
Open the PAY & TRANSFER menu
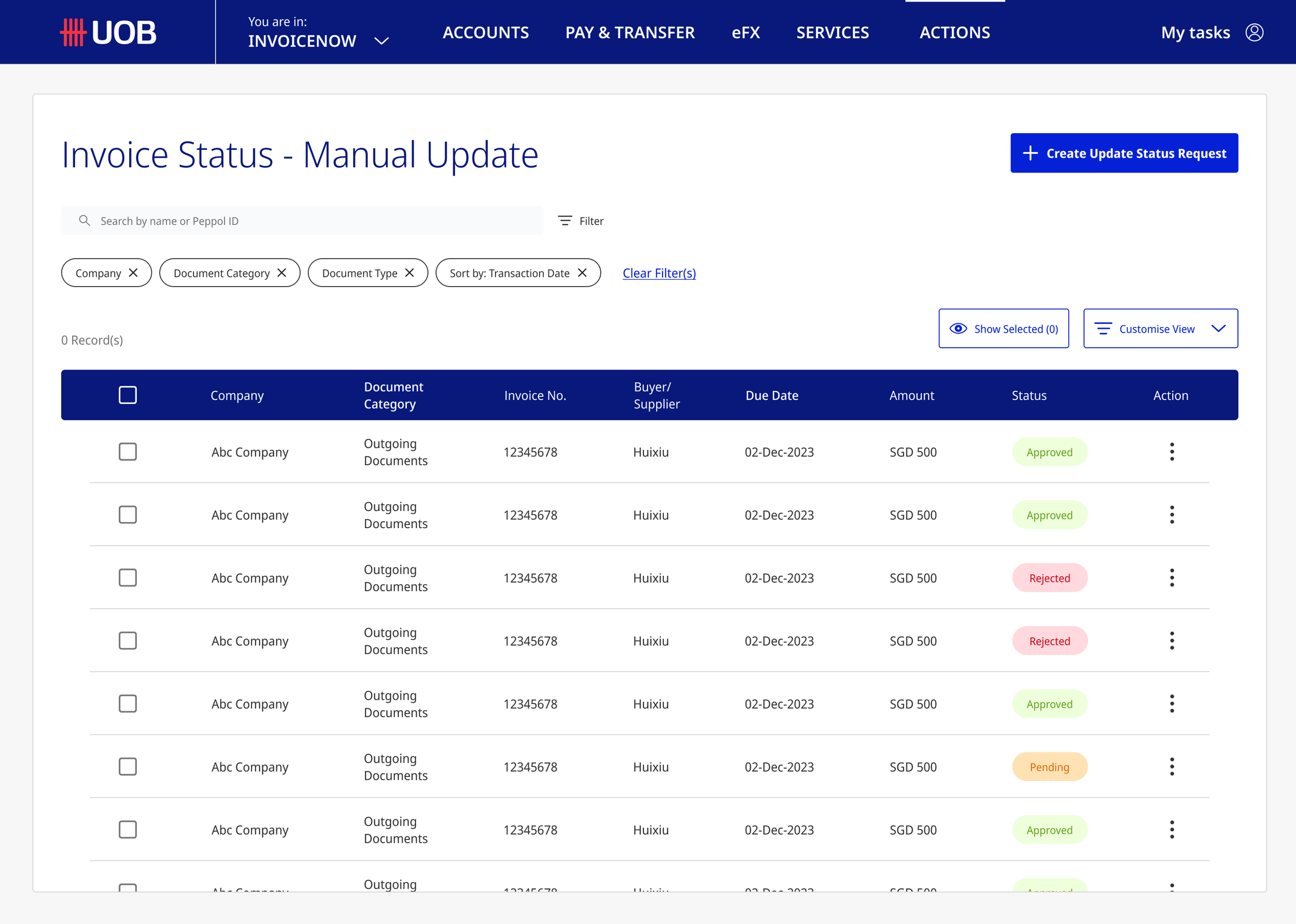pyautogui.click(x=630, y=33)
